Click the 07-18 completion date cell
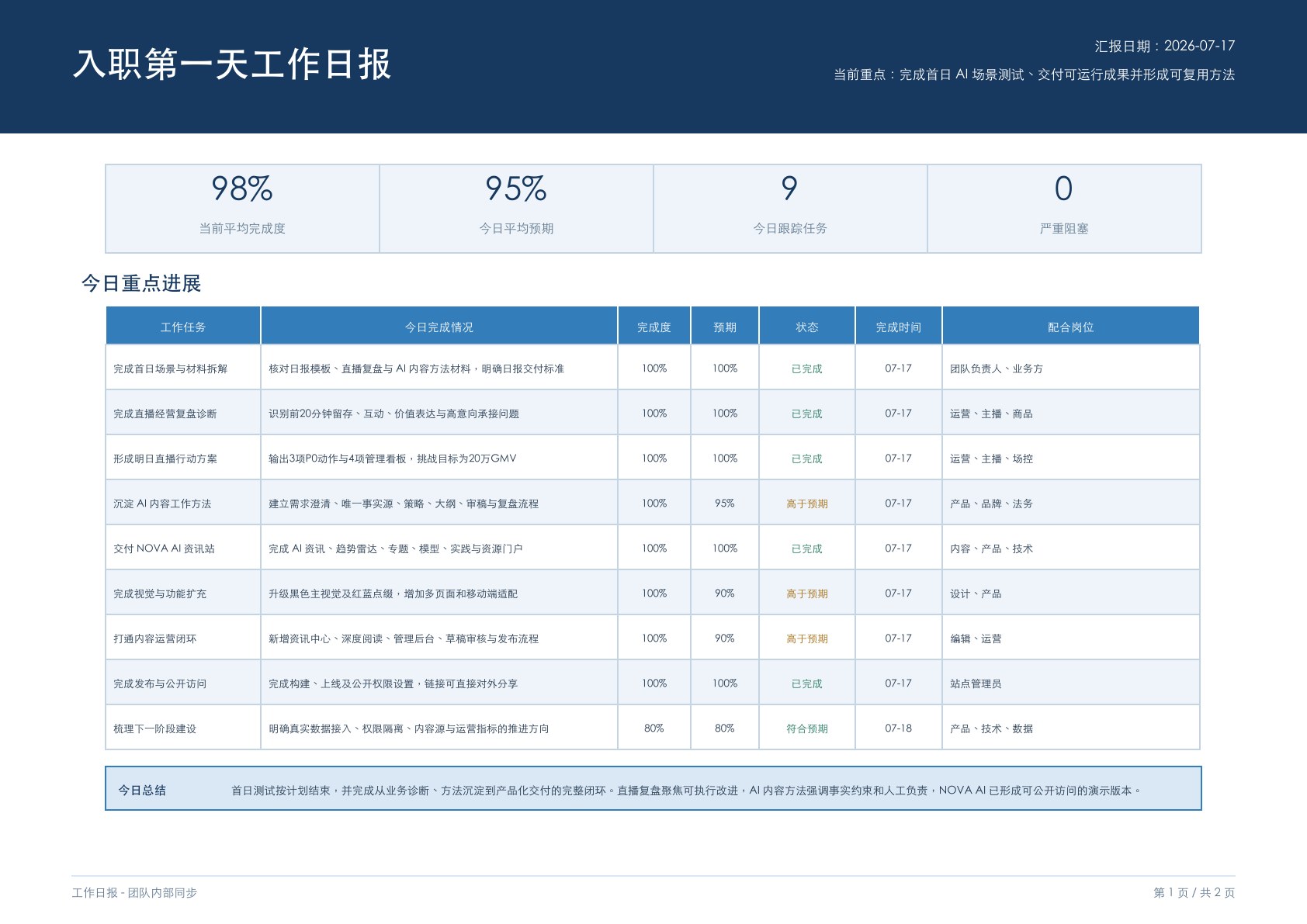Screen dimensions: 1307x924 pyautogui.click(x=899, y=728)
